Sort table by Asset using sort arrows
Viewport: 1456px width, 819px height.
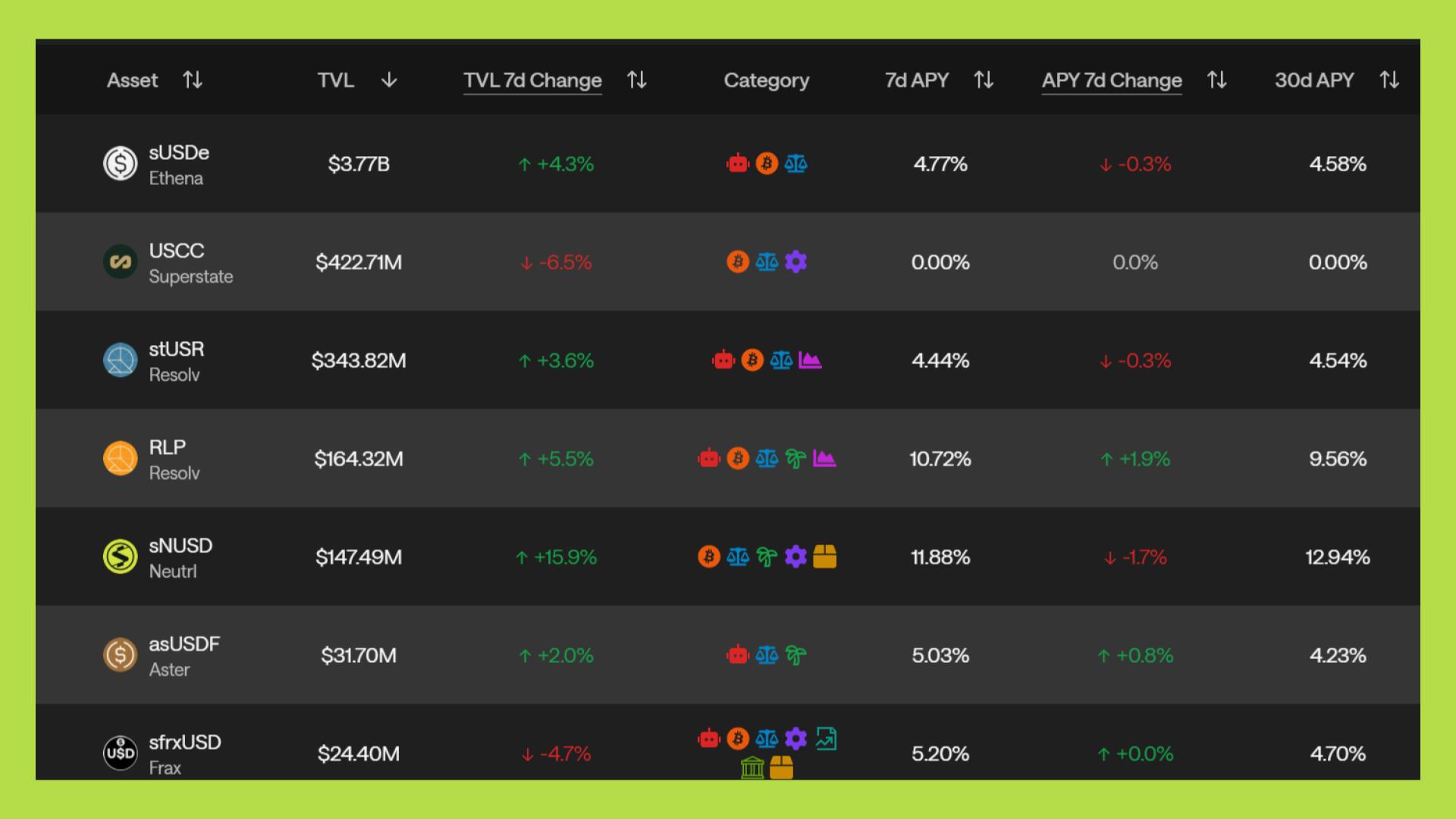point(193,80)
